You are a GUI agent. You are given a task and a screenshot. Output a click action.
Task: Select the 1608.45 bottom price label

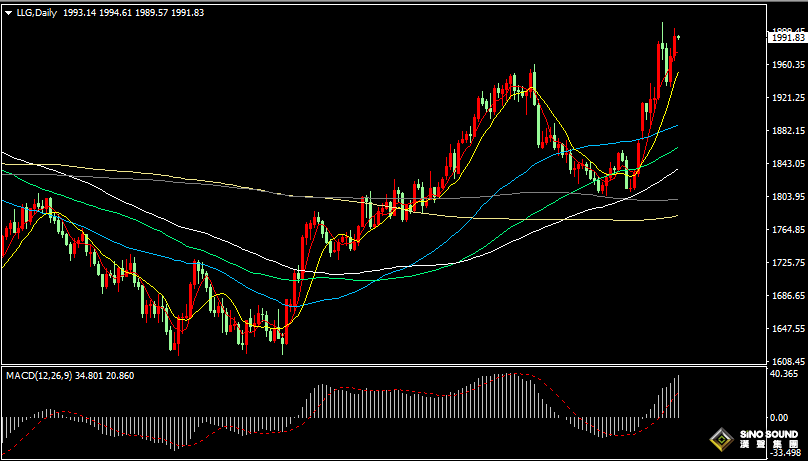pyautogui.click(x=786, y=361)
